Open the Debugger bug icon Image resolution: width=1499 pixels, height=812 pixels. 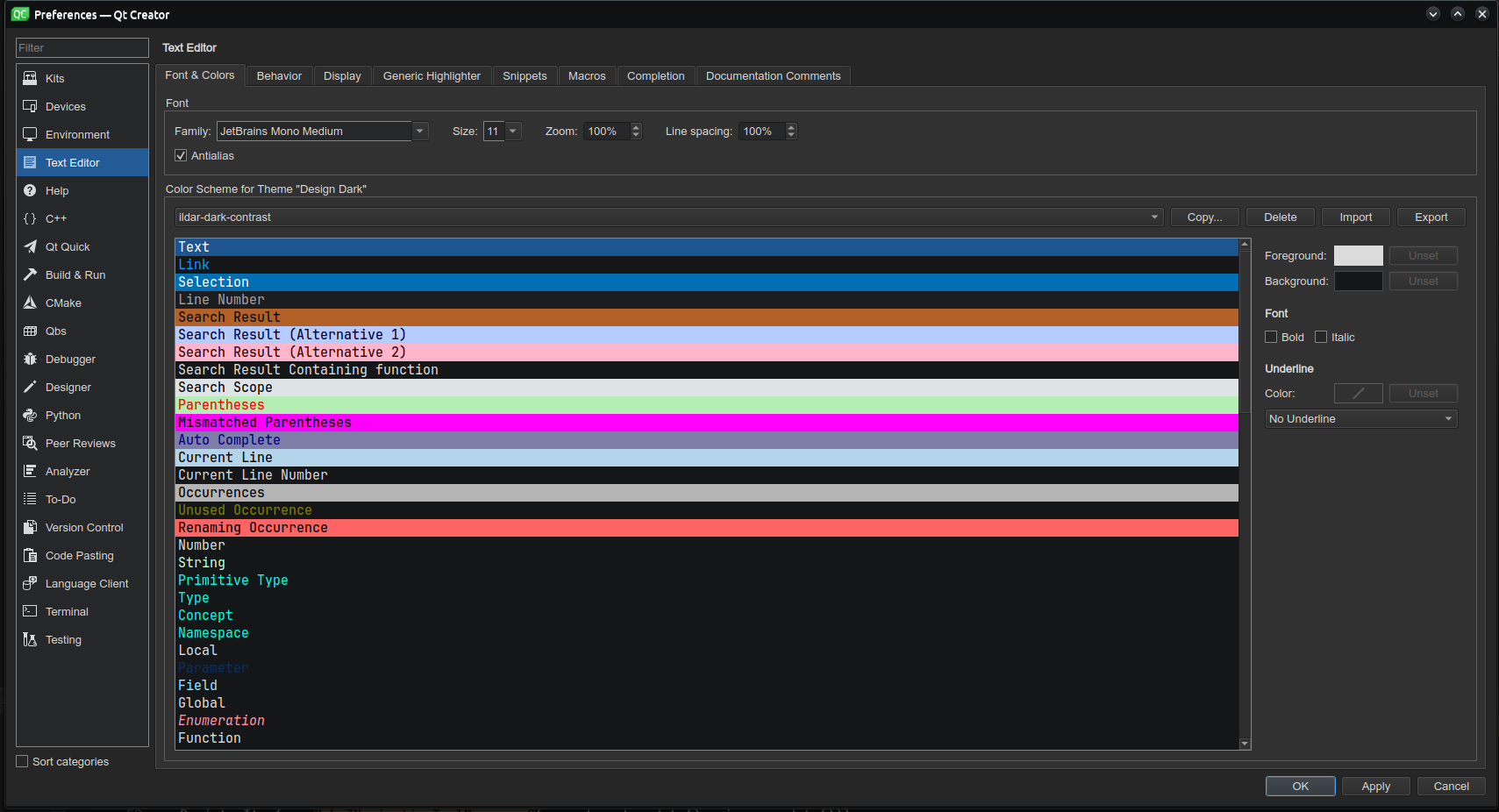coord(30,359)
